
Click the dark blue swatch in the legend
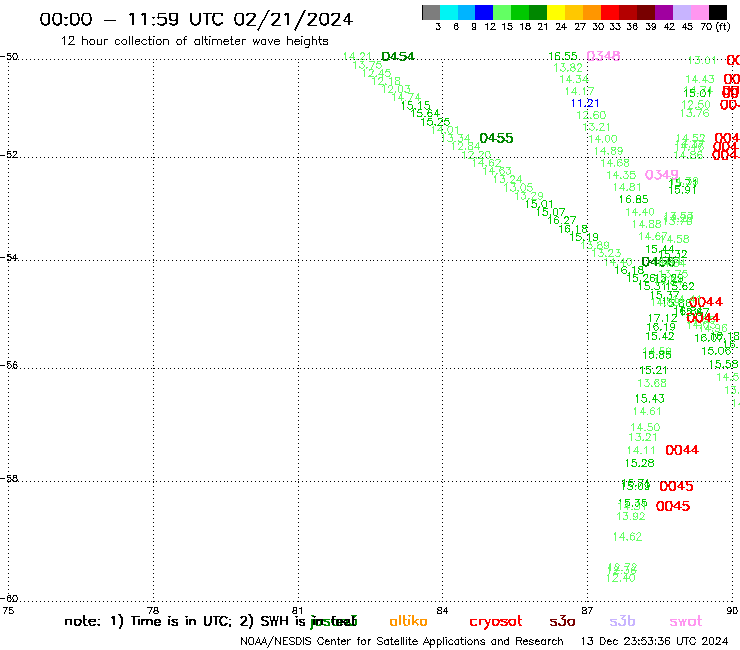click(x=484, y=12)
